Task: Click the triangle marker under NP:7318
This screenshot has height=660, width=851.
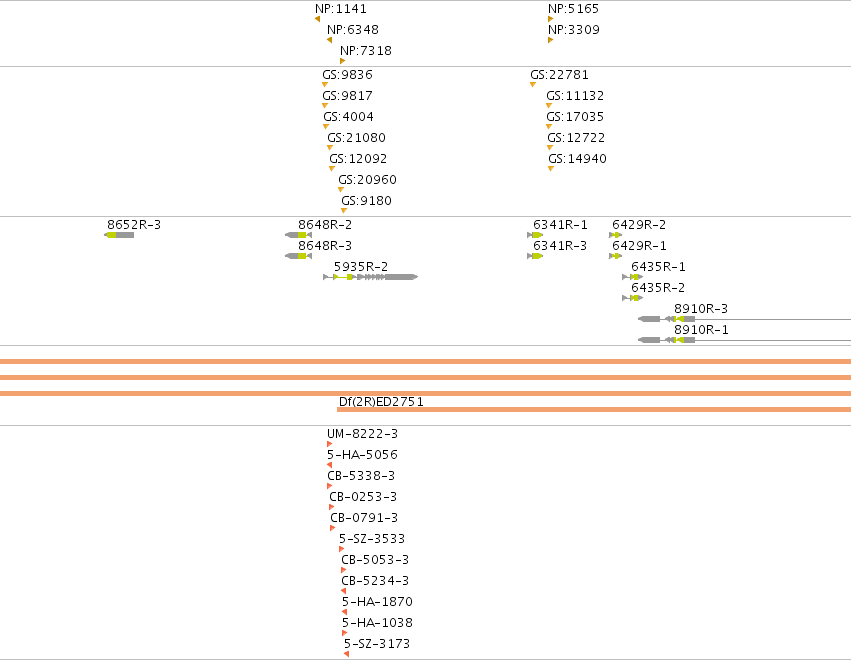Action: point(342,61)
